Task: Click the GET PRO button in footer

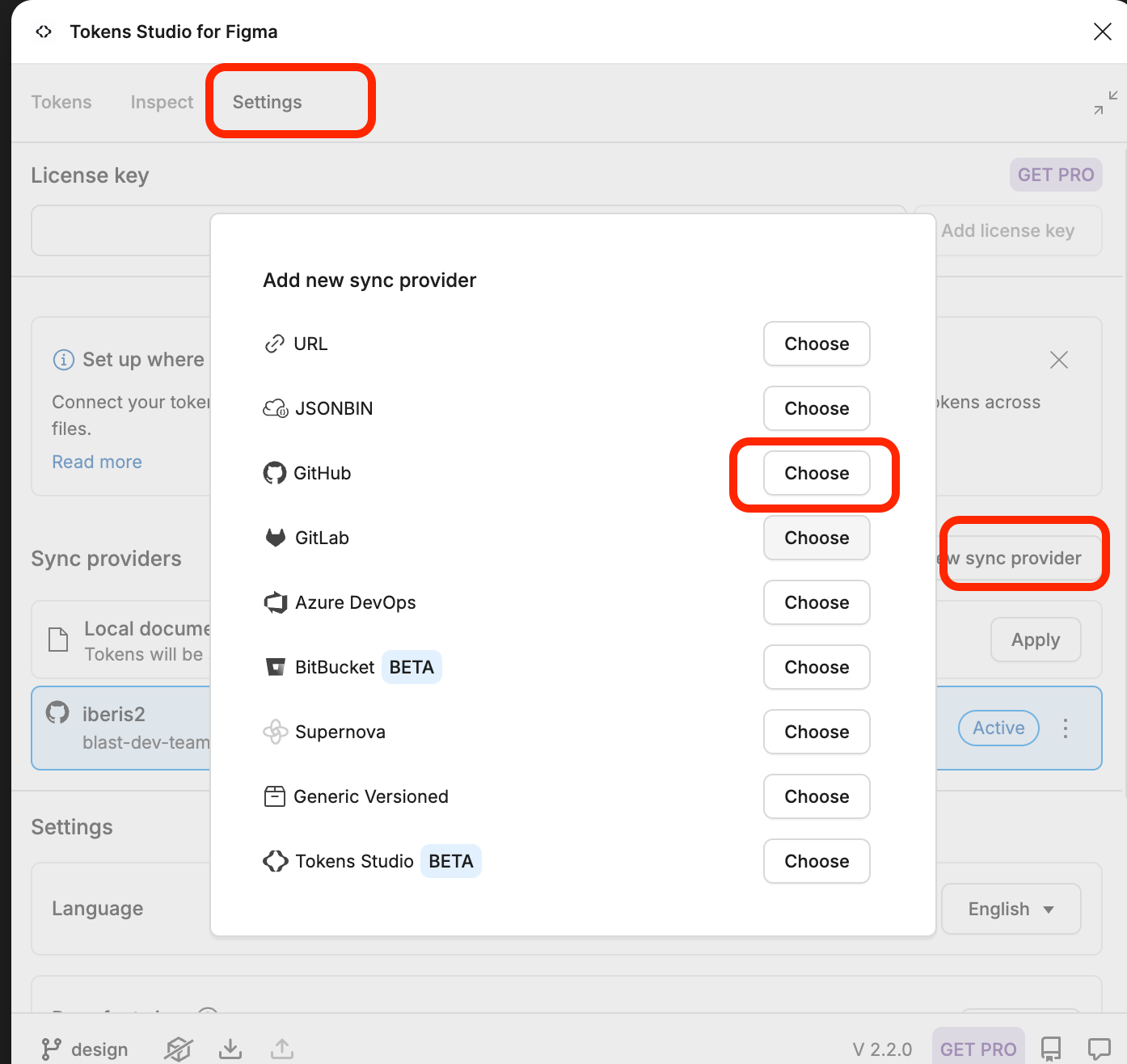Action: click(x=978, y=1048)
